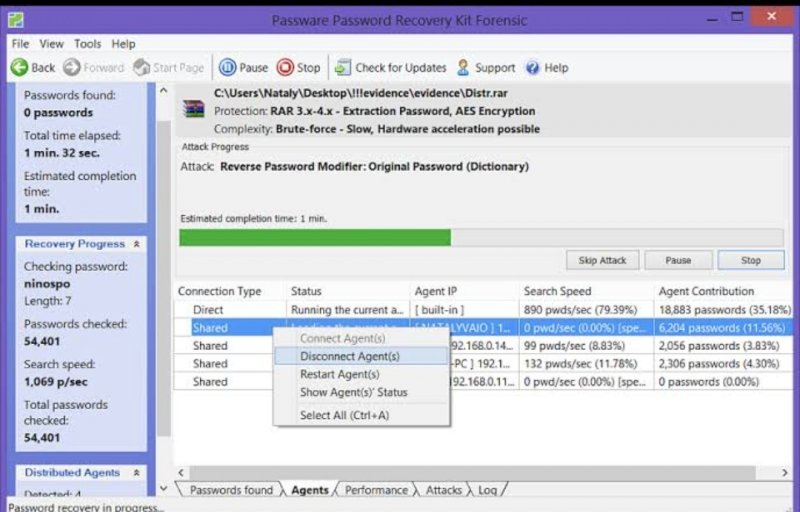The width and height of the screenshot is (800, 512).
Task: Click the Forward arrow icon
Action: (72, 67)
